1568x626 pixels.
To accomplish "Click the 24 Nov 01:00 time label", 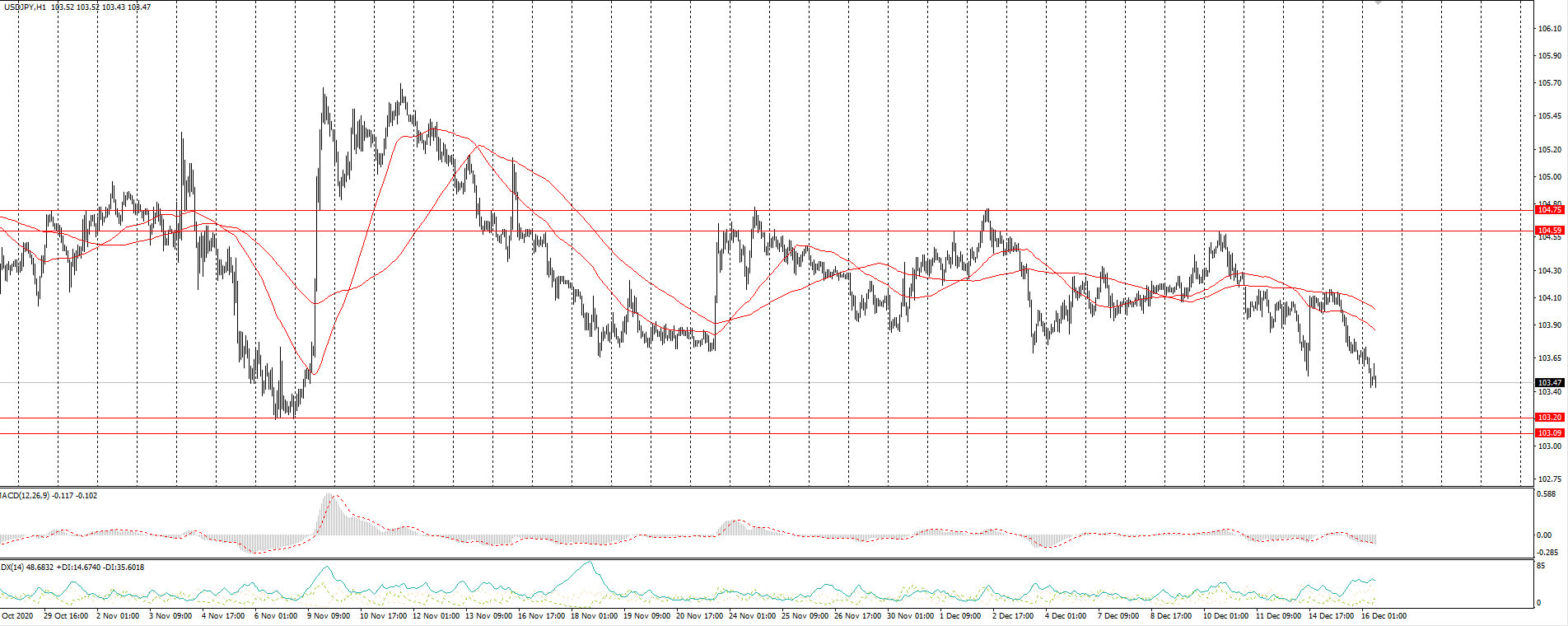I will pyautogui.click(x=753, y=616).
